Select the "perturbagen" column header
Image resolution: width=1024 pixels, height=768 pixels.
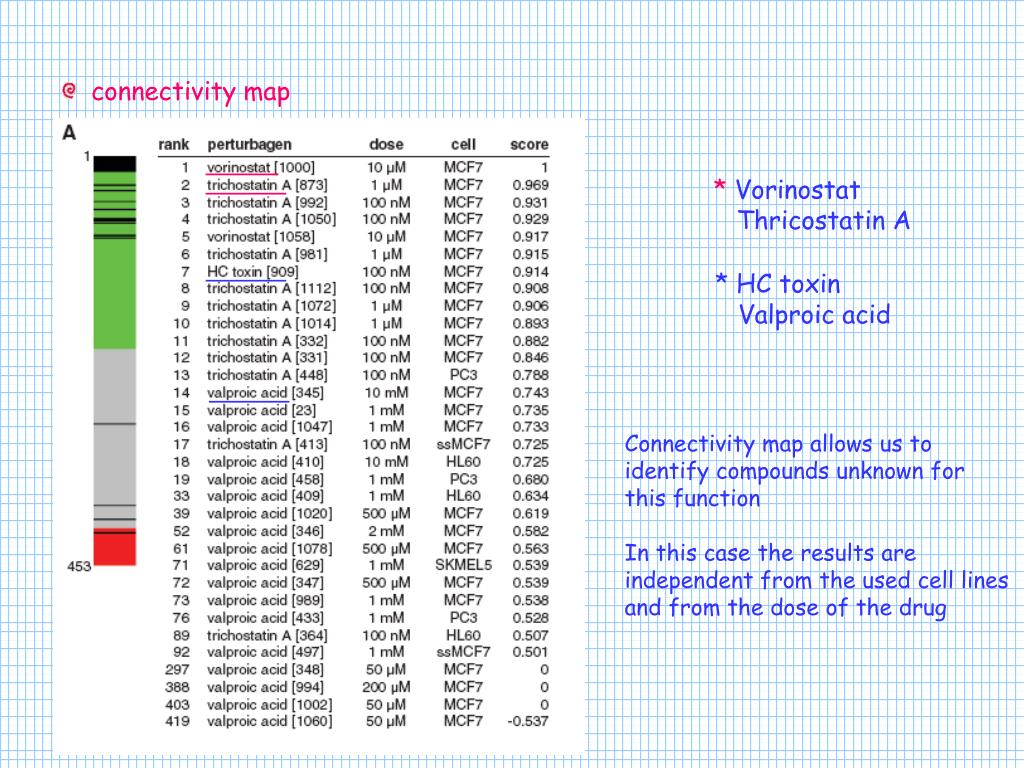click(x=249, y=144)
